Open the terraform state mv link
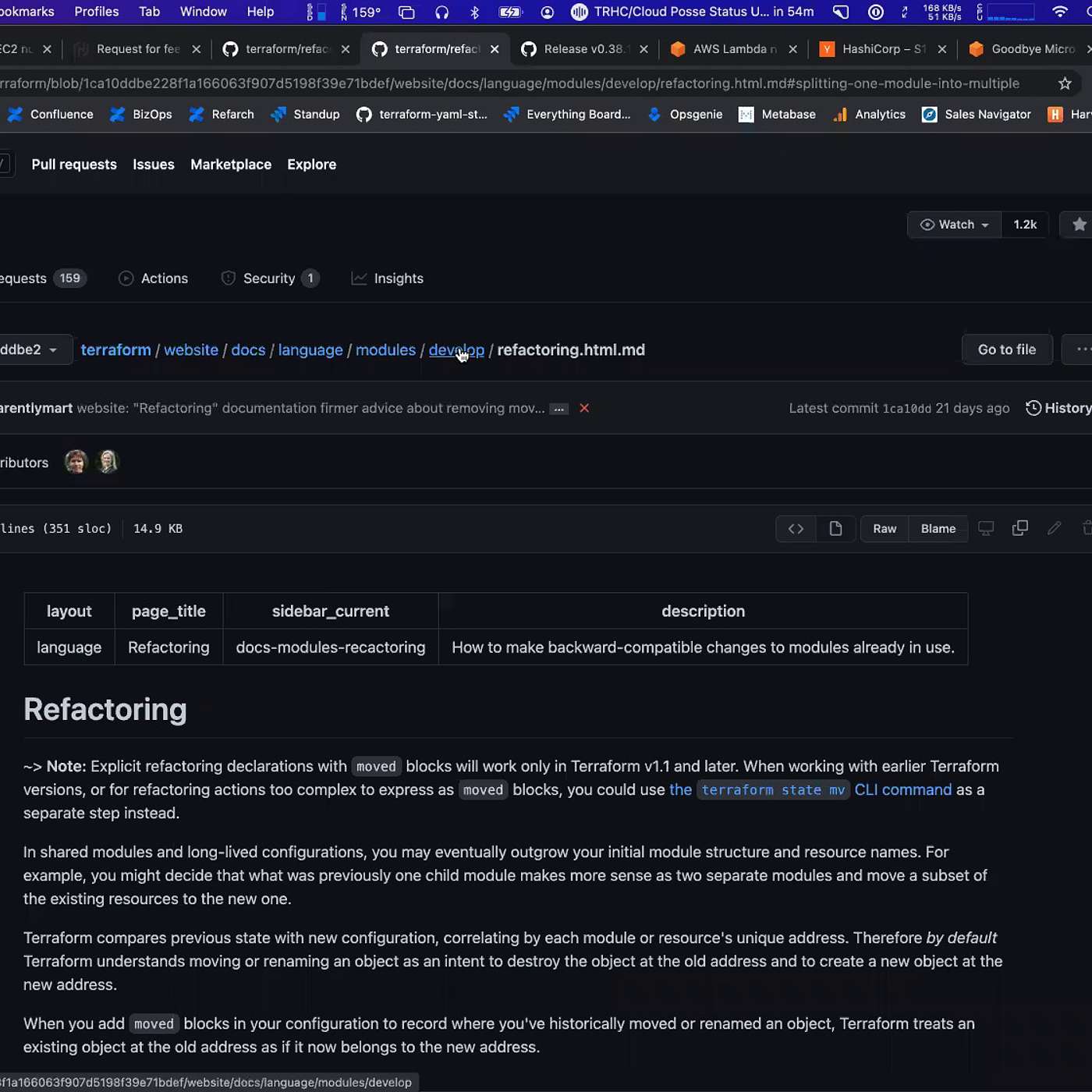The width and height of the screenshot is (1092, 1092). click(770, 790)
